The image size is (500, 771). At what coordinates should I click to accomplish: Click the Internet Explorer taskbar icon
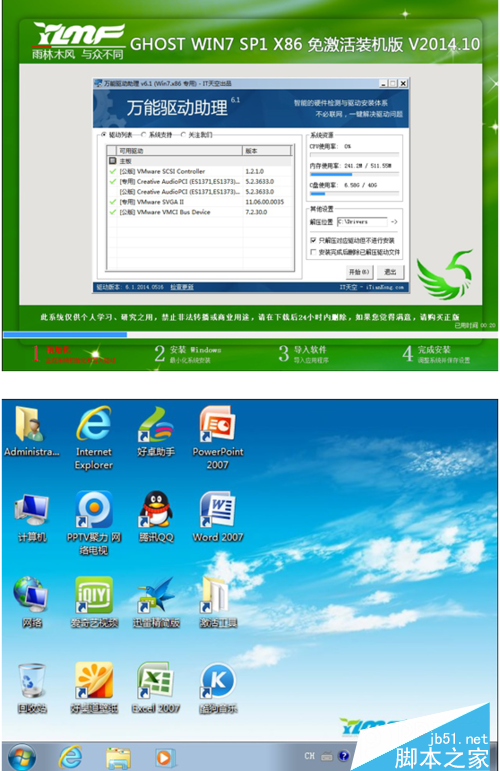click(71, 757)
